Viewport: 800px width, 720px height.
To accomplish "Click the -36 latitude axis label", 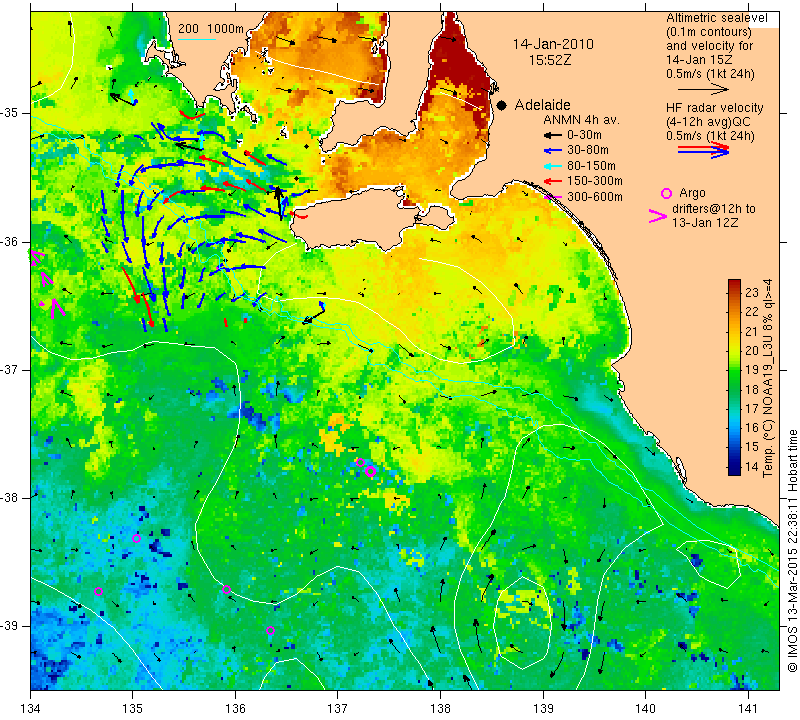I will pos(10,241).
